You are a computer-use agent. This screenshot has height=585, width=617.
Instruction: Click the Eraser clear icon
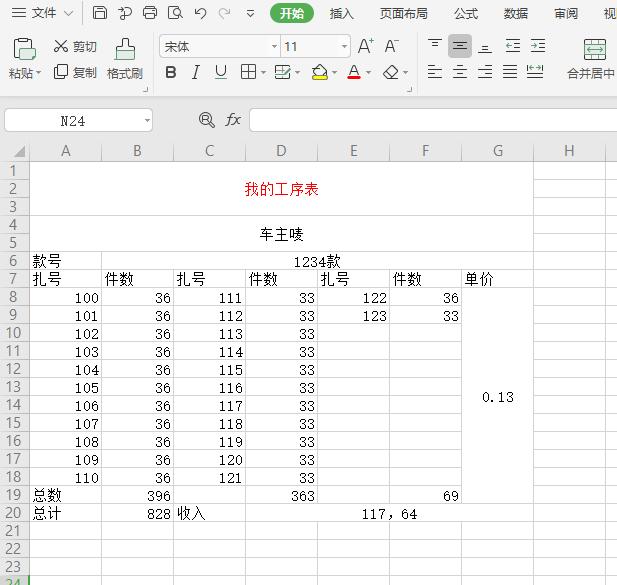coord(391,72)
